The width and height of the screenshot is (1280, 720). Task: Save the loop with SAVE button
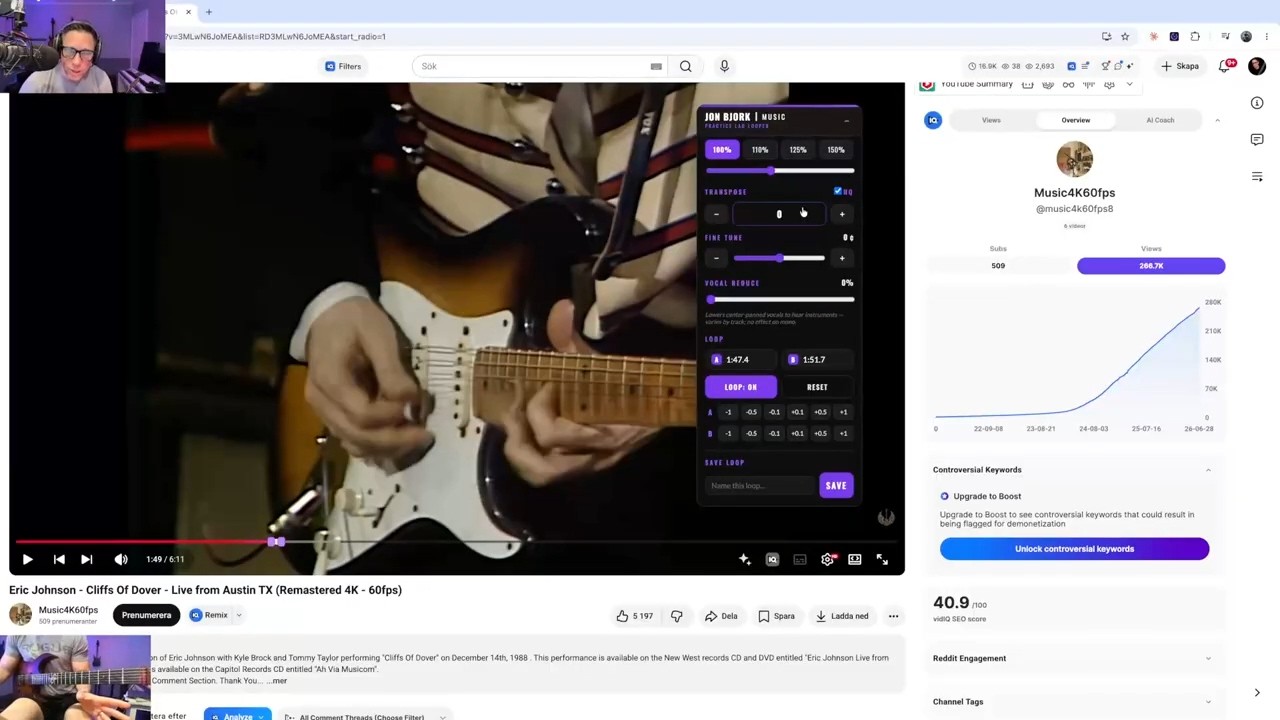coord(836,486)
